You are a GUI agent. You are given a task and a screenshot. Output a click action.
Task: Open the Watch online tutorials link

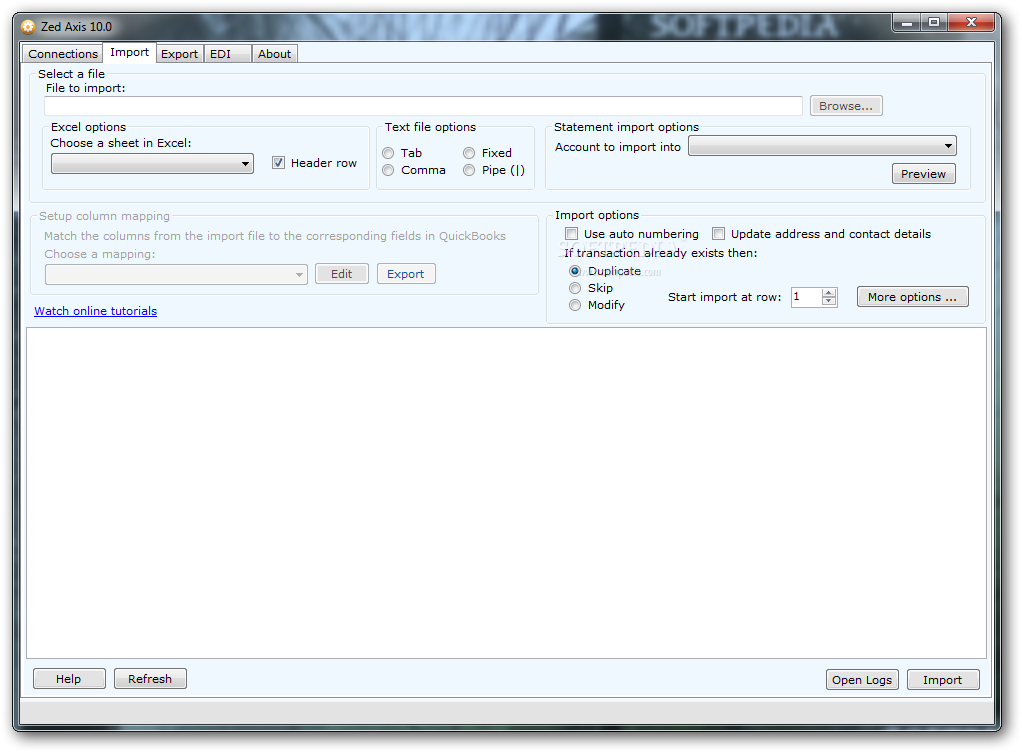coord(96,311)
